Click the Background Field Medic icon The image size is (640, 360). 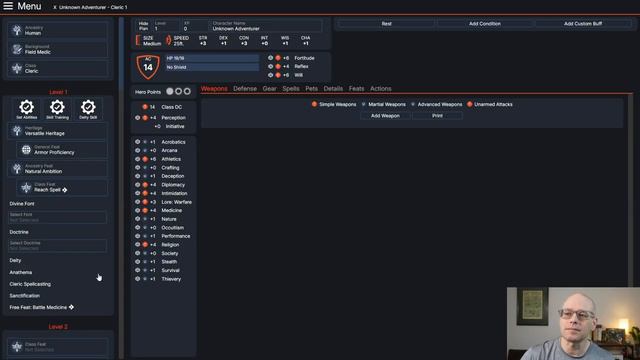pos(17,49)
